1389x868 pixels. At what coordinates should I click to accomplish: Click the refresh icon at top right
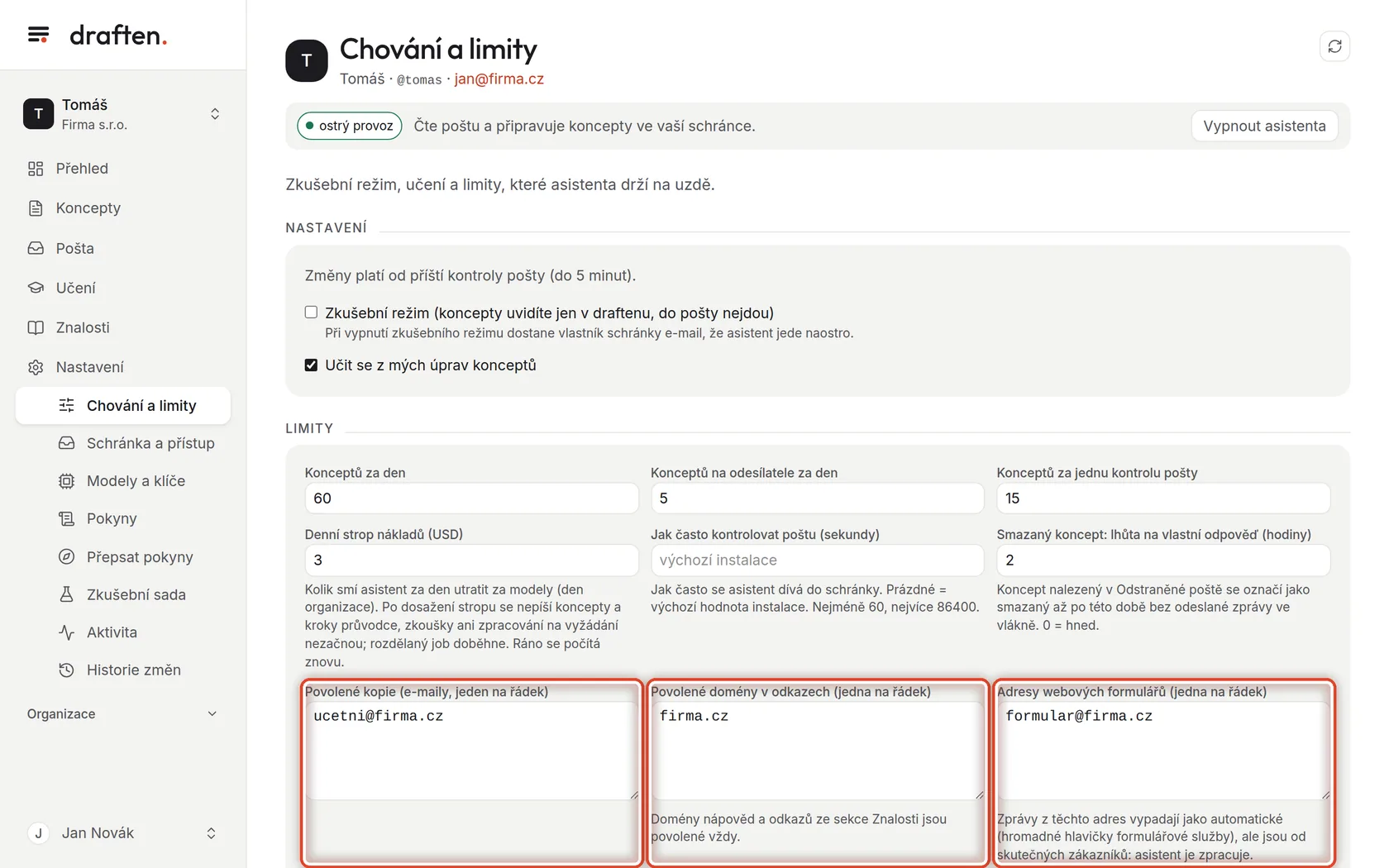pos(1334,46)
